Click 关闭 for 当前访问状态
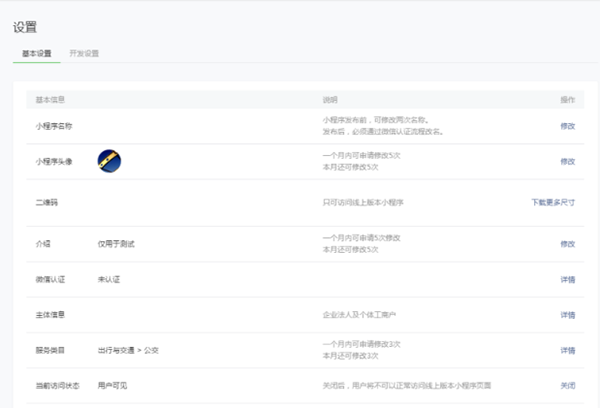 pos(567,385)
